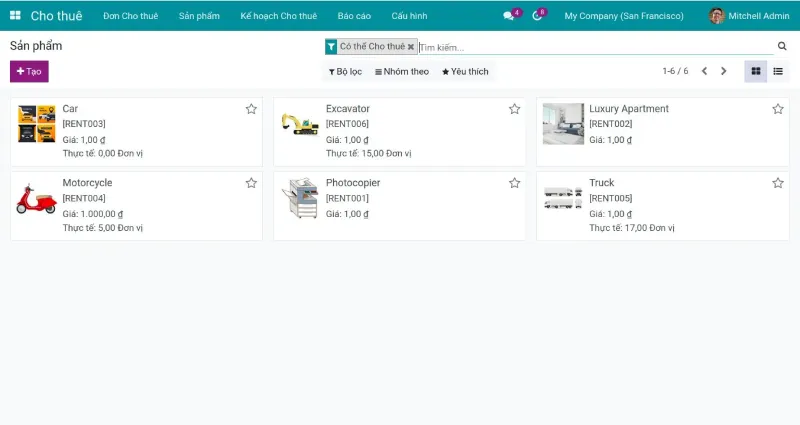Image resolution: width=800 pixels, height=425 pixels.
Task: Go to next page arrow
Action: (724, 71)
